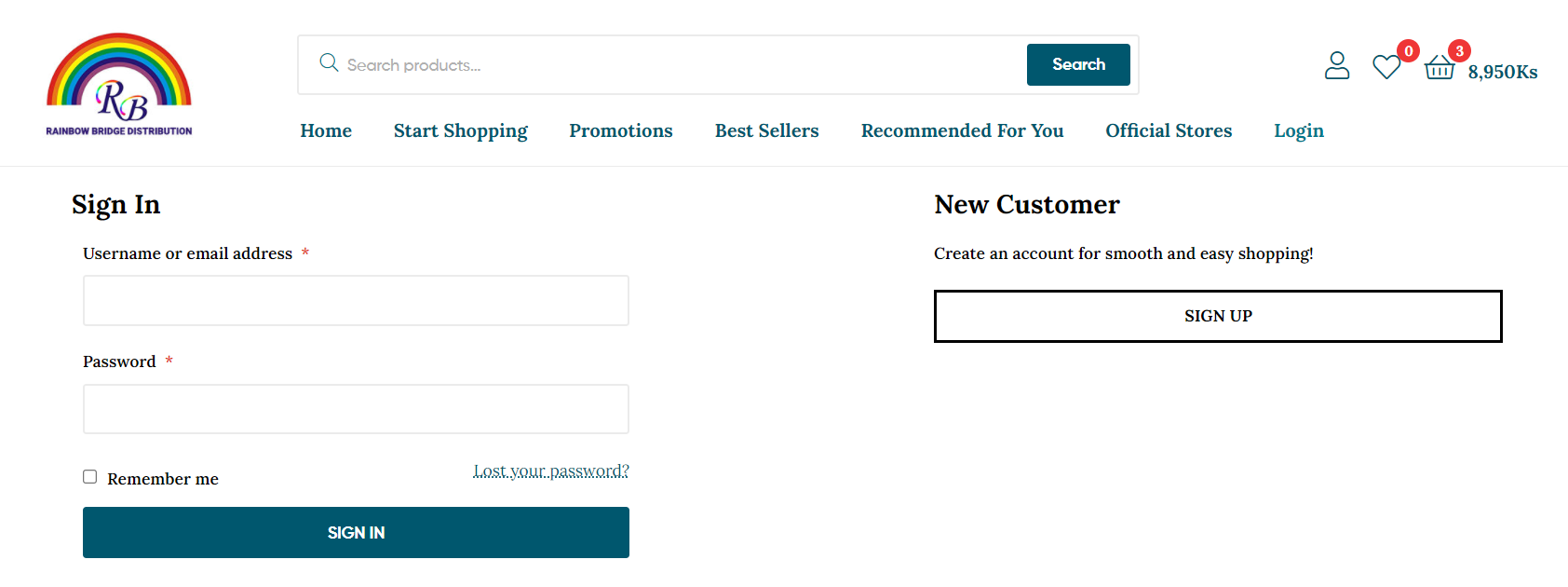Click the Rainbow Bridge Distribution logo

point(119,85)
